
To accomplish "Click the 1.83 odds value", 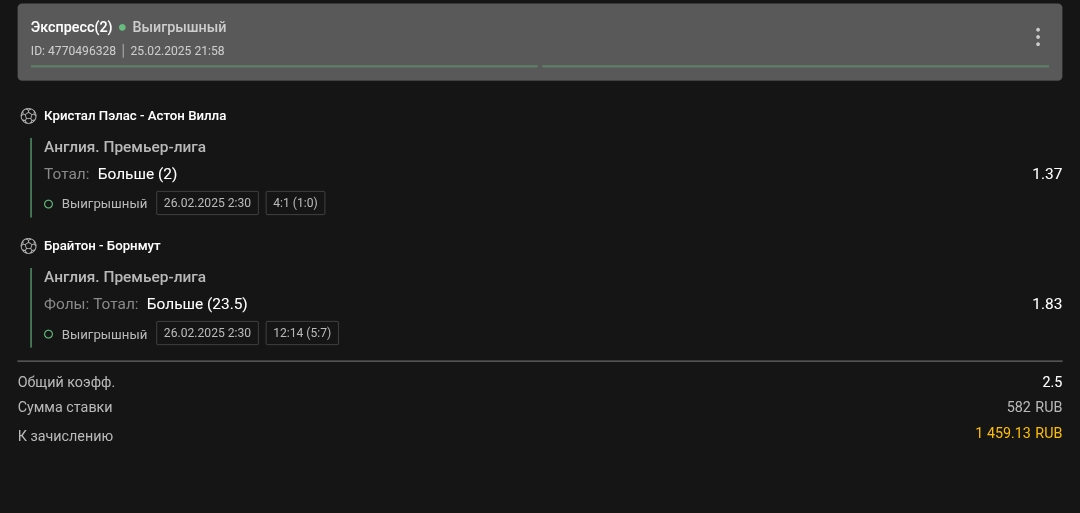I will (1046, 304).
